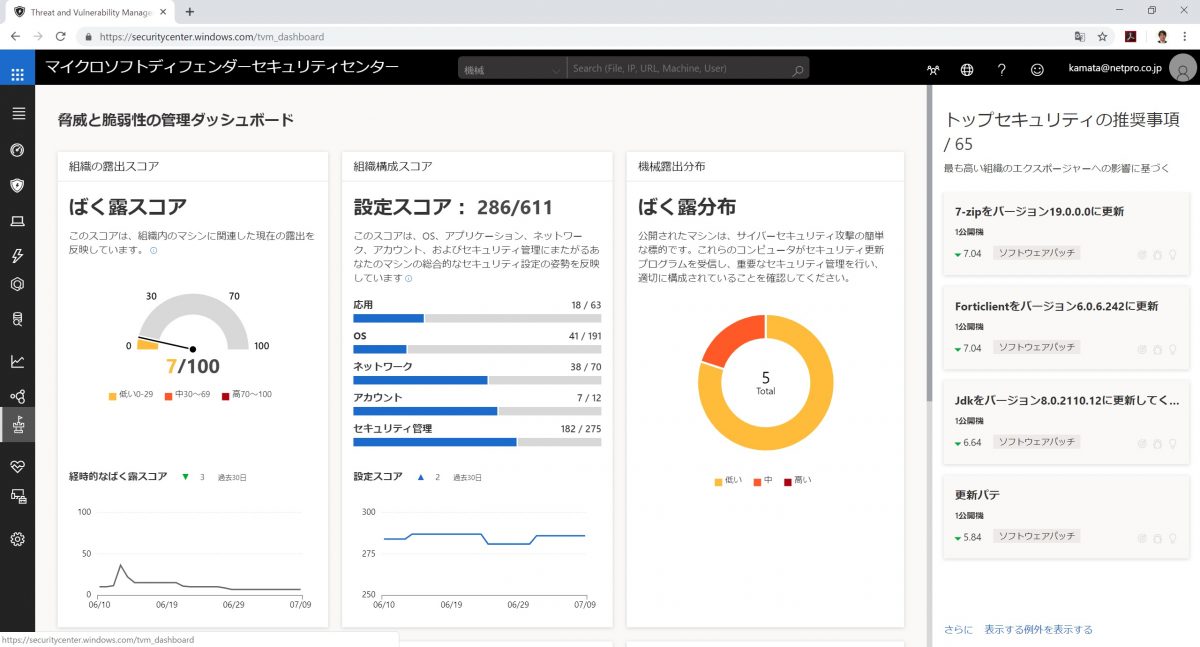Click the ネットワーク score progress bar
This screenshot has height=647, width=1200.
point(477,380)
